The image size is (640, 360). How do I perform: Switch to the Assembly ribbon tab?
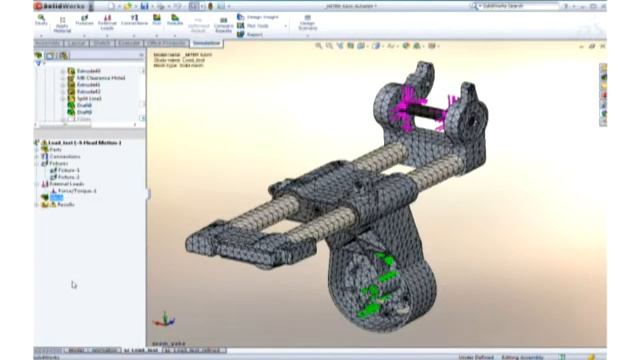tap(49, 43)
